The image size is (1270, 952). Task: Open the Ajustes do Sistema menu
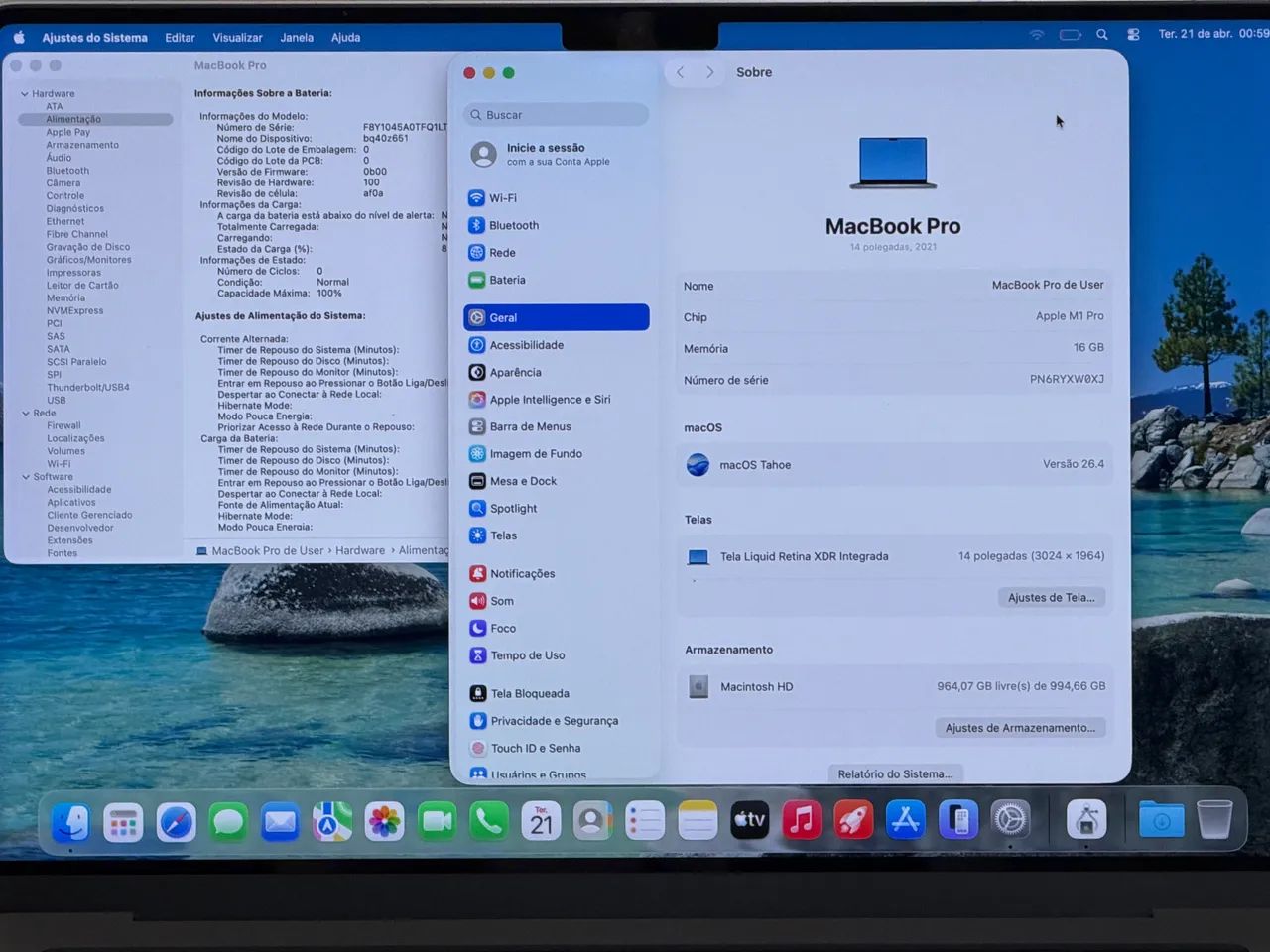(x=94, y=38)
